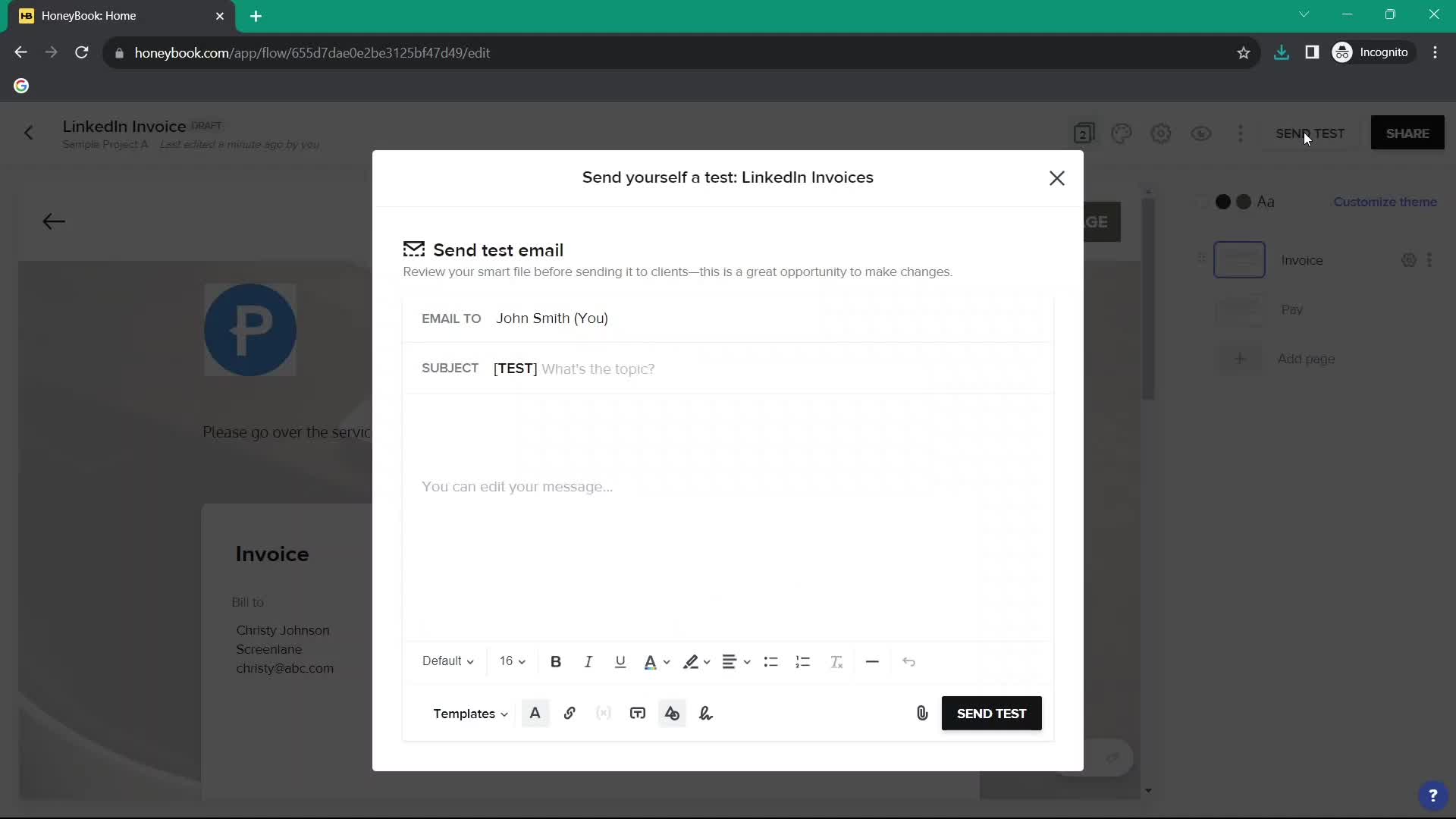Click the attach file icon

[x=923, y=713]
